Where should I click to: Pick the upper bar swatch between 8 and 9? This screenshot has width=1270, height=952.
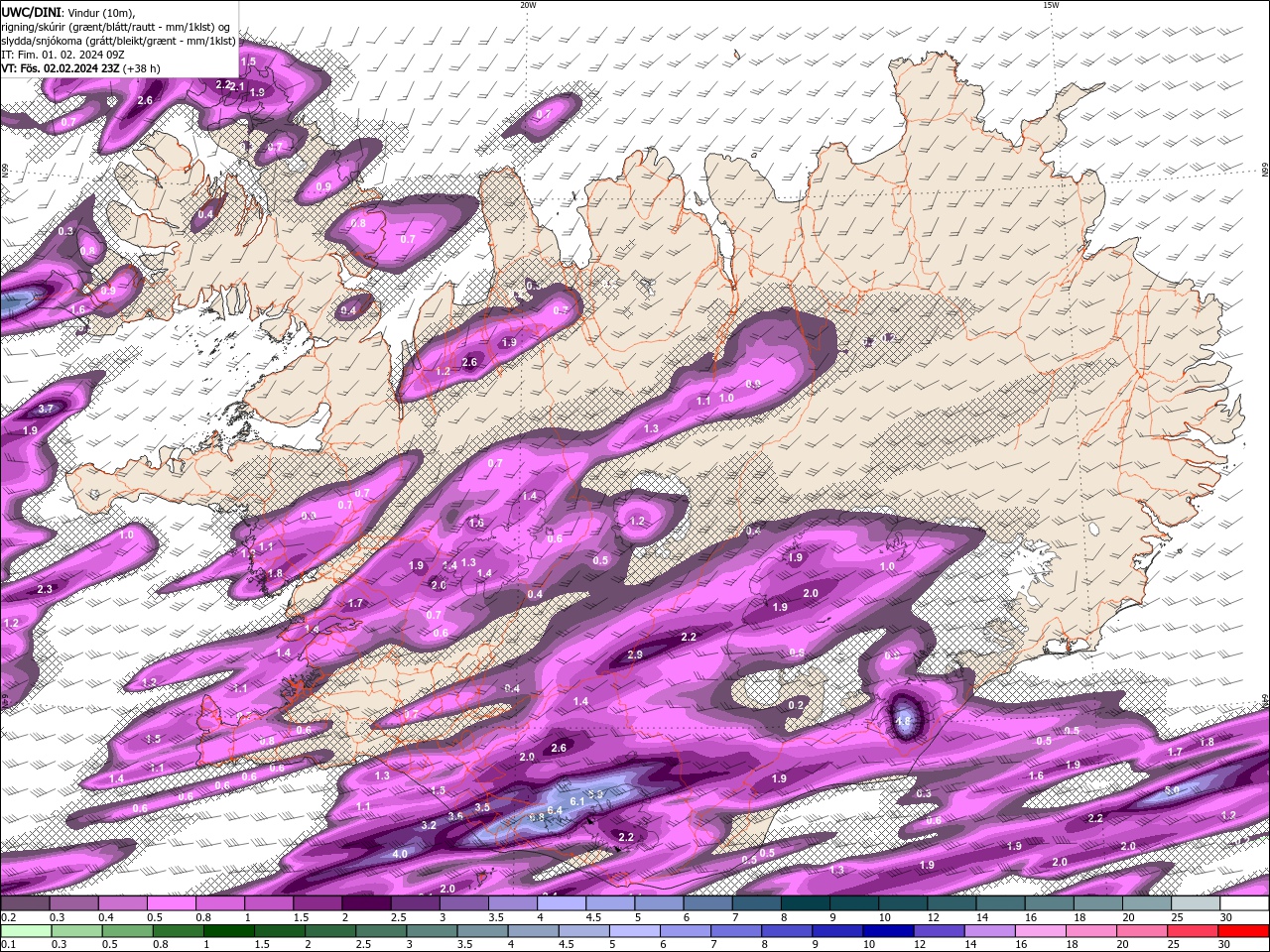click(x=806, y=903)
